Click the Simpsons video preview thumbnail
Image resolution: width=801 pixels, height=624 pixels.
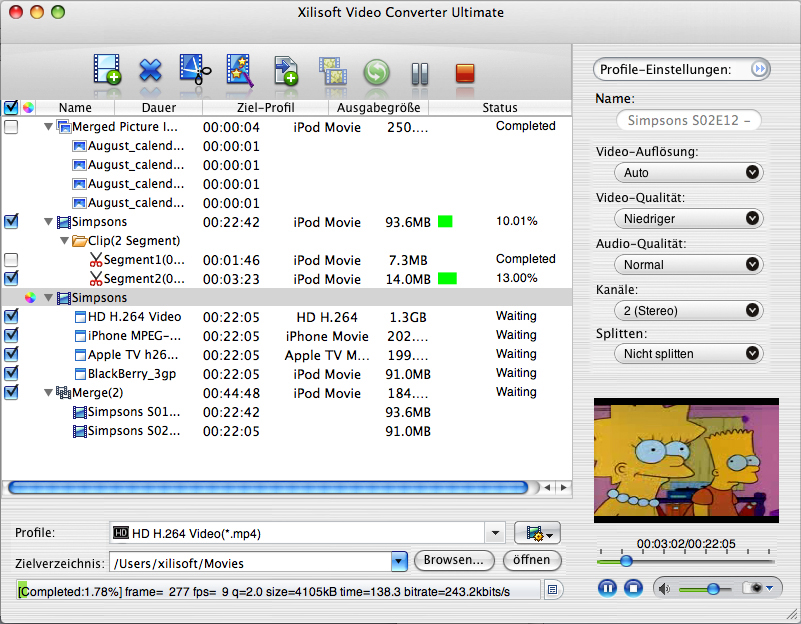(x=686, y=460)
